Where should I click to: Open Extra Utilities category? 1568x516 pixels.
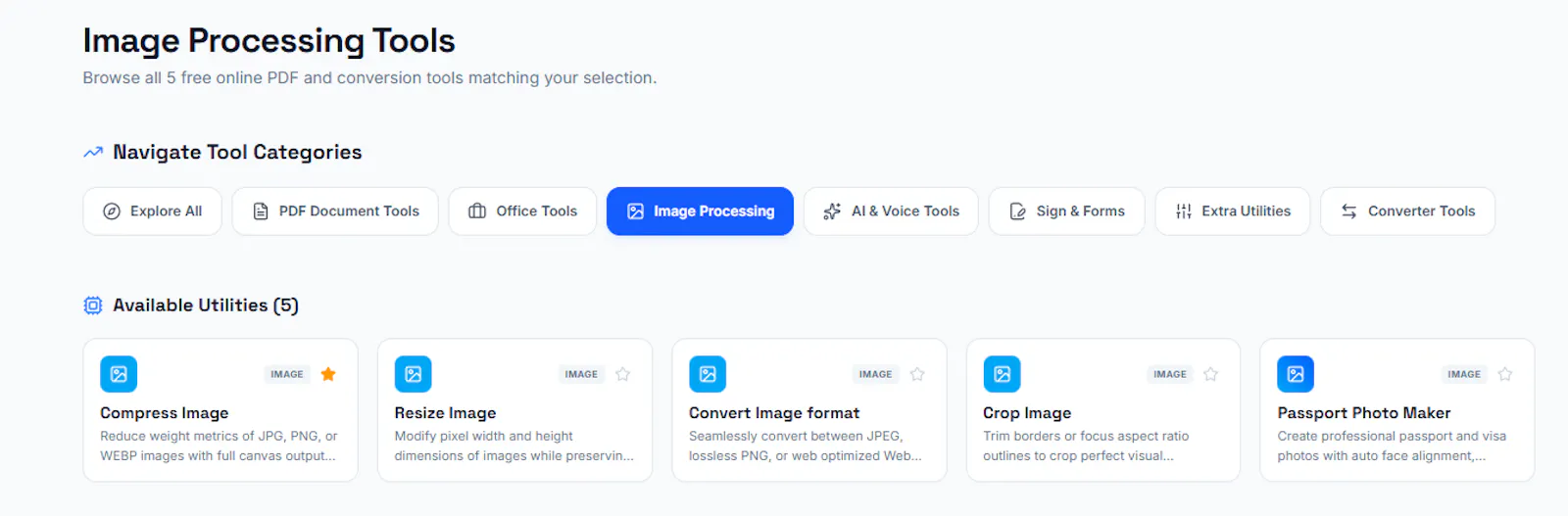[x=1233, y=211]
